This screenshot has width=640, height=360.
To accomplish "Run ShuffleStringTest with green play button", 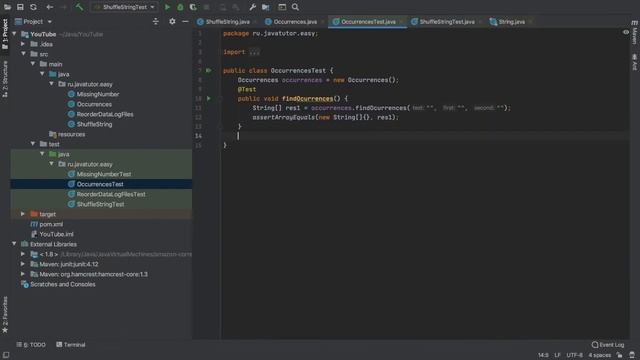I will click(167, 7).
